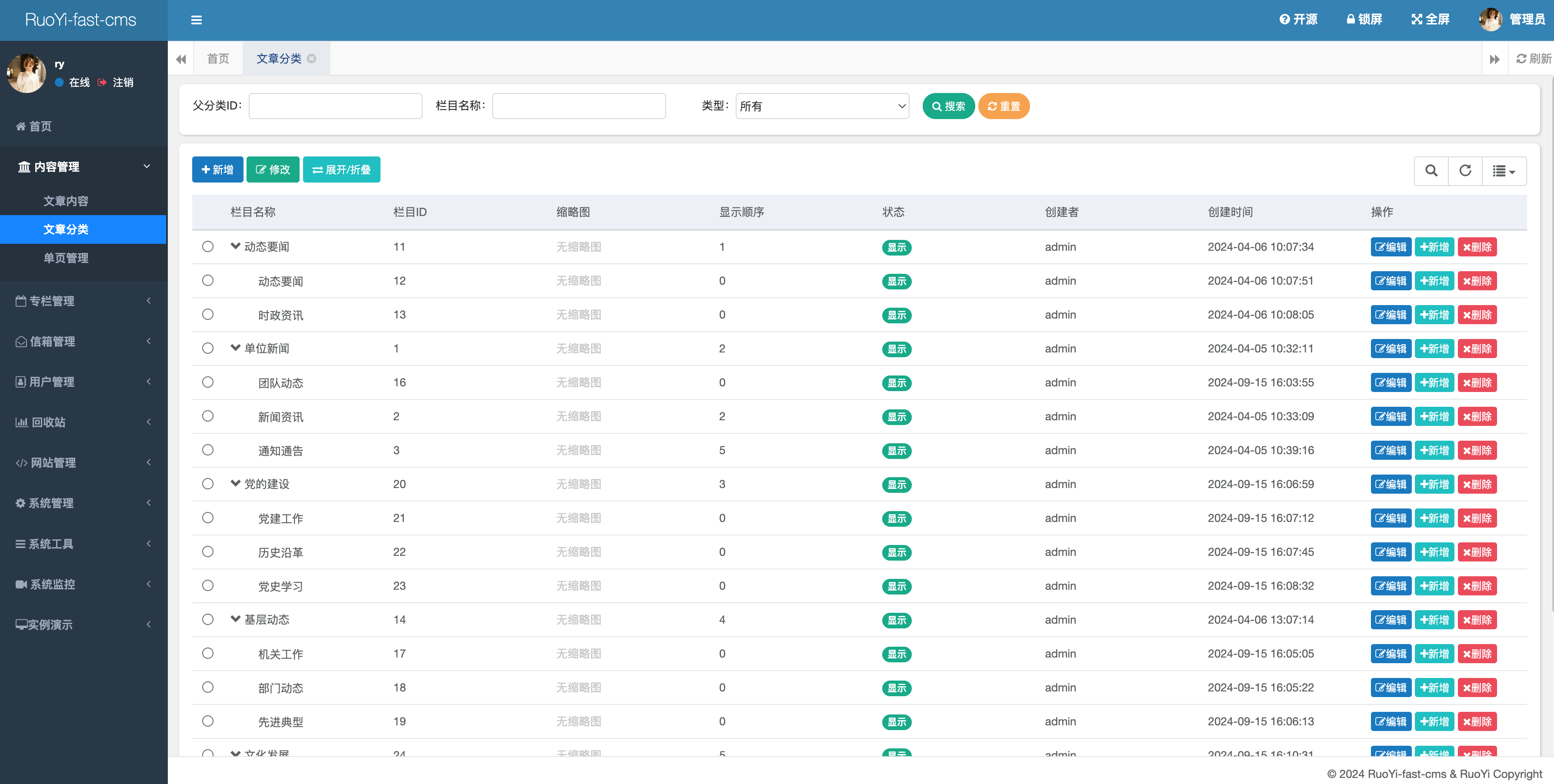Collapse the 基层动态 tree row
The image size is (1554, 784).
(235, 619)
